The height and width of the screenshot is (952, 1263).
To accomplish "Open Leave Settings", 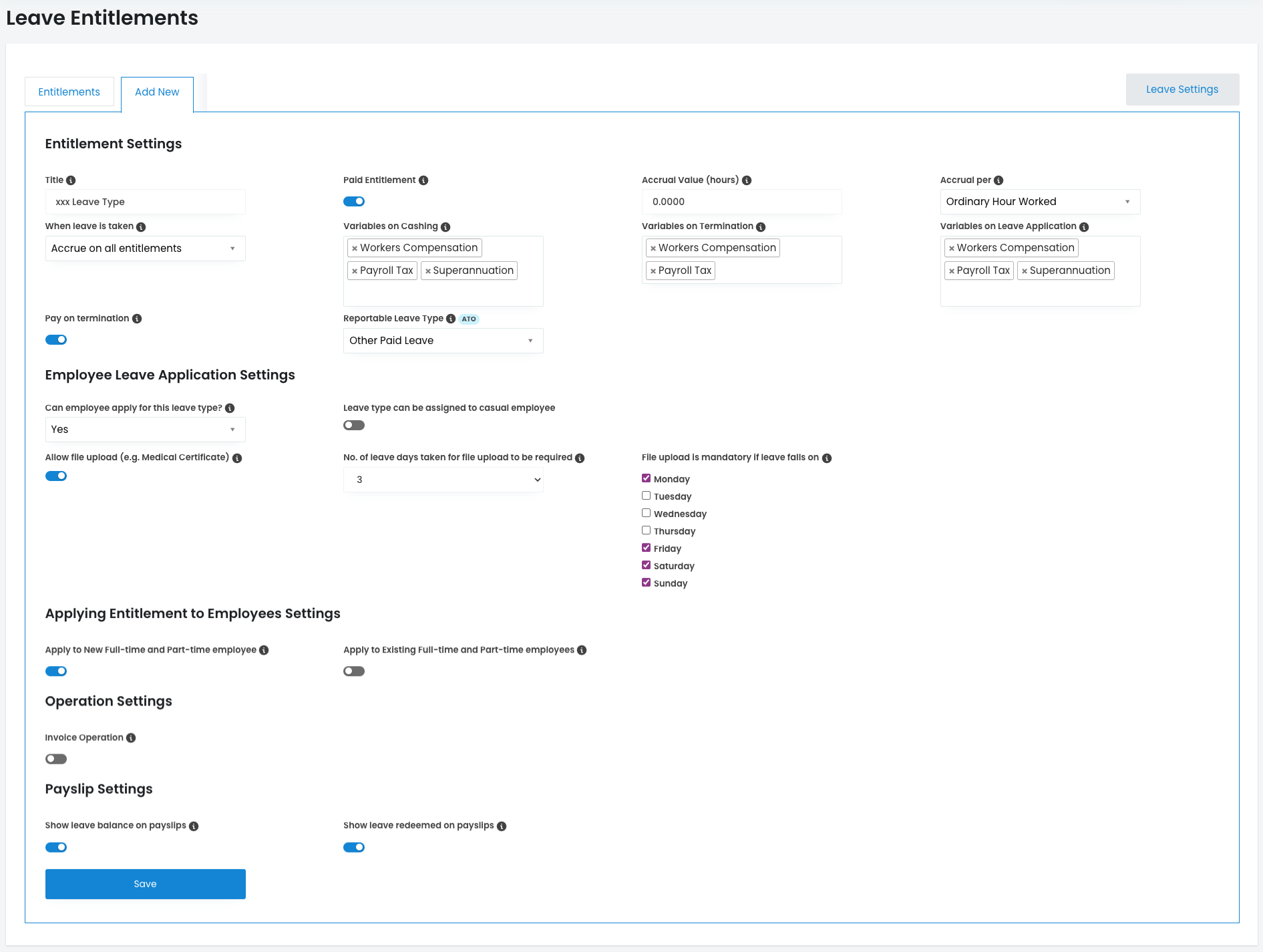I will pyautogui.click(x=1182, y=90).
